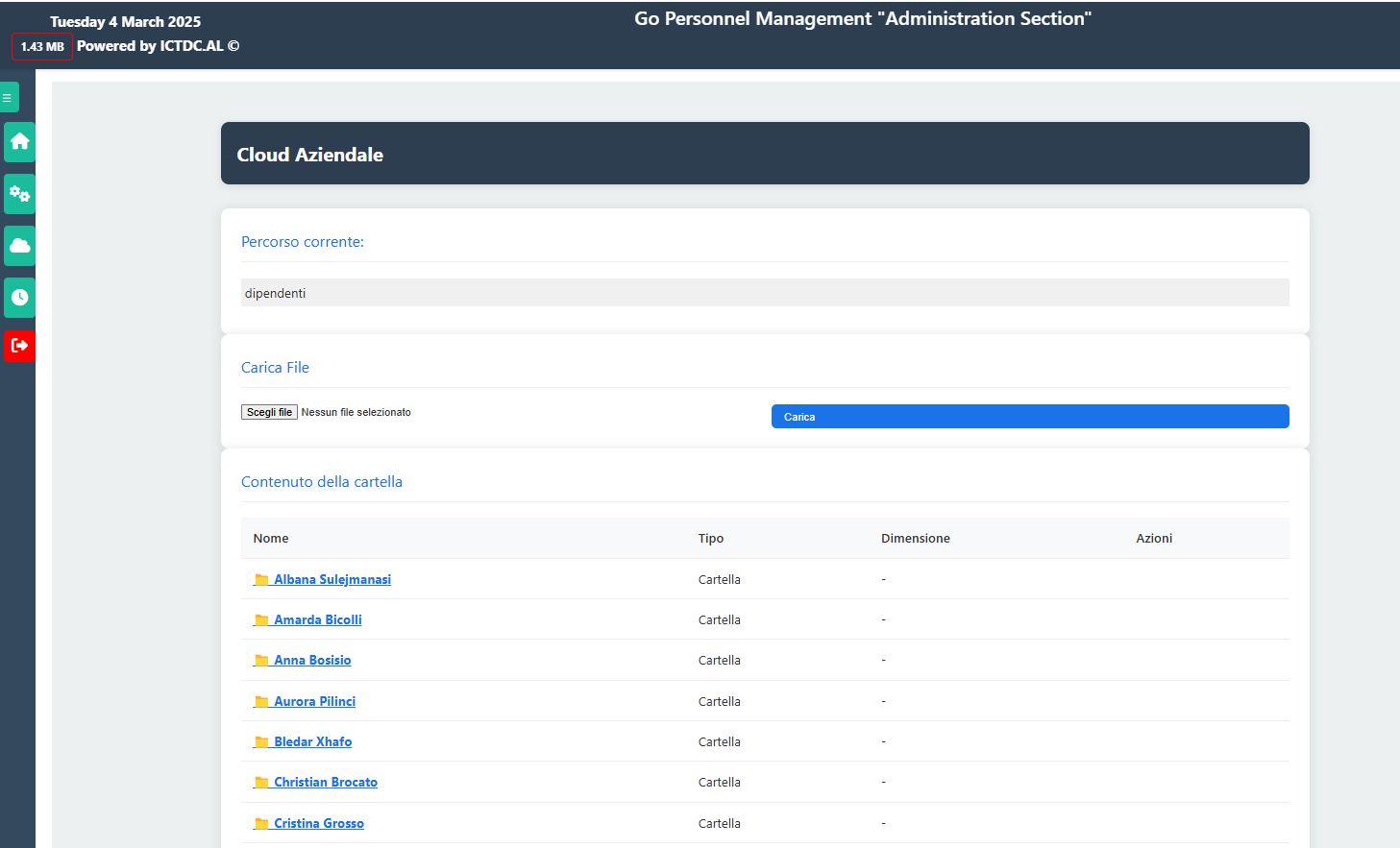Open the Aurora Pilinci folder
The width and height of the screenshot is (1400, 848).
click(314, 702)
